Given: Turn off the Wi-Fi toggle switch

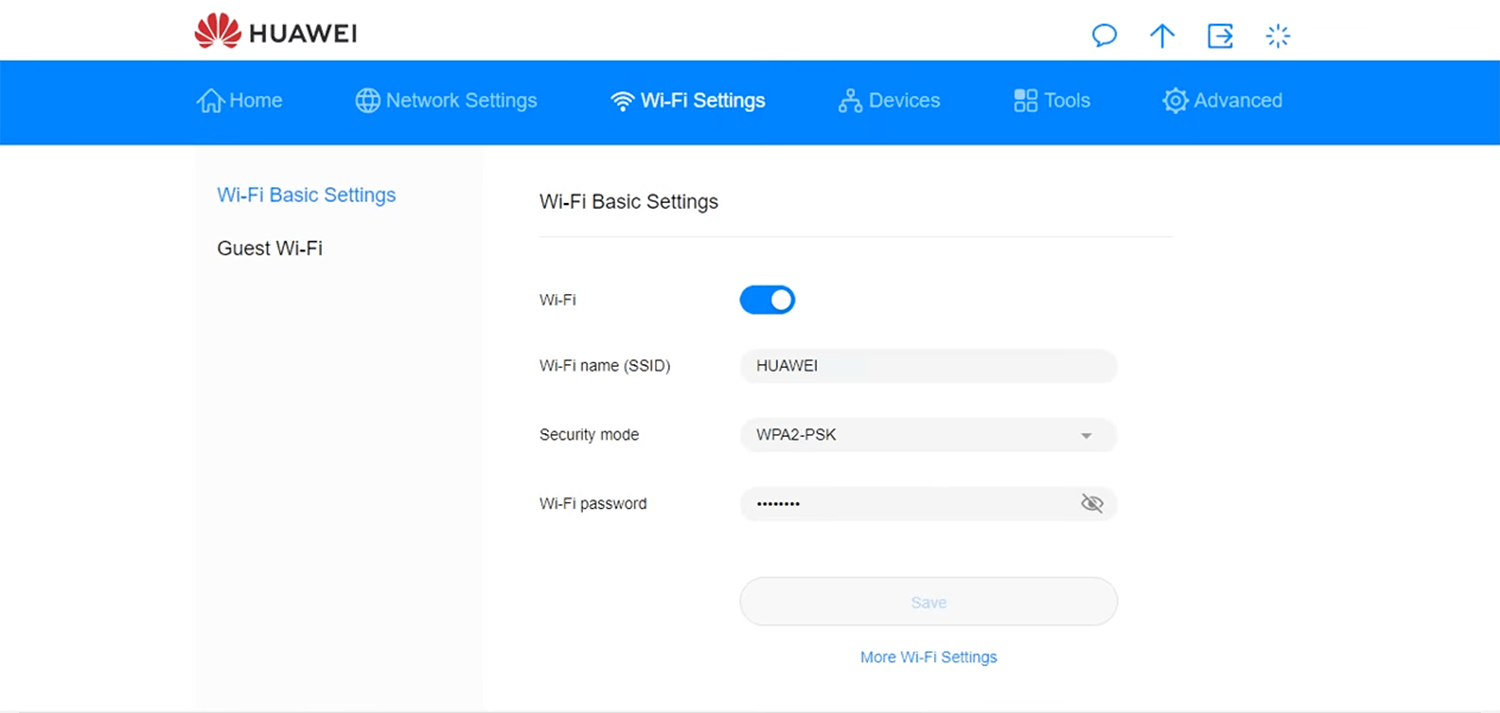Looking at the screenshot, I should (767, 300).
